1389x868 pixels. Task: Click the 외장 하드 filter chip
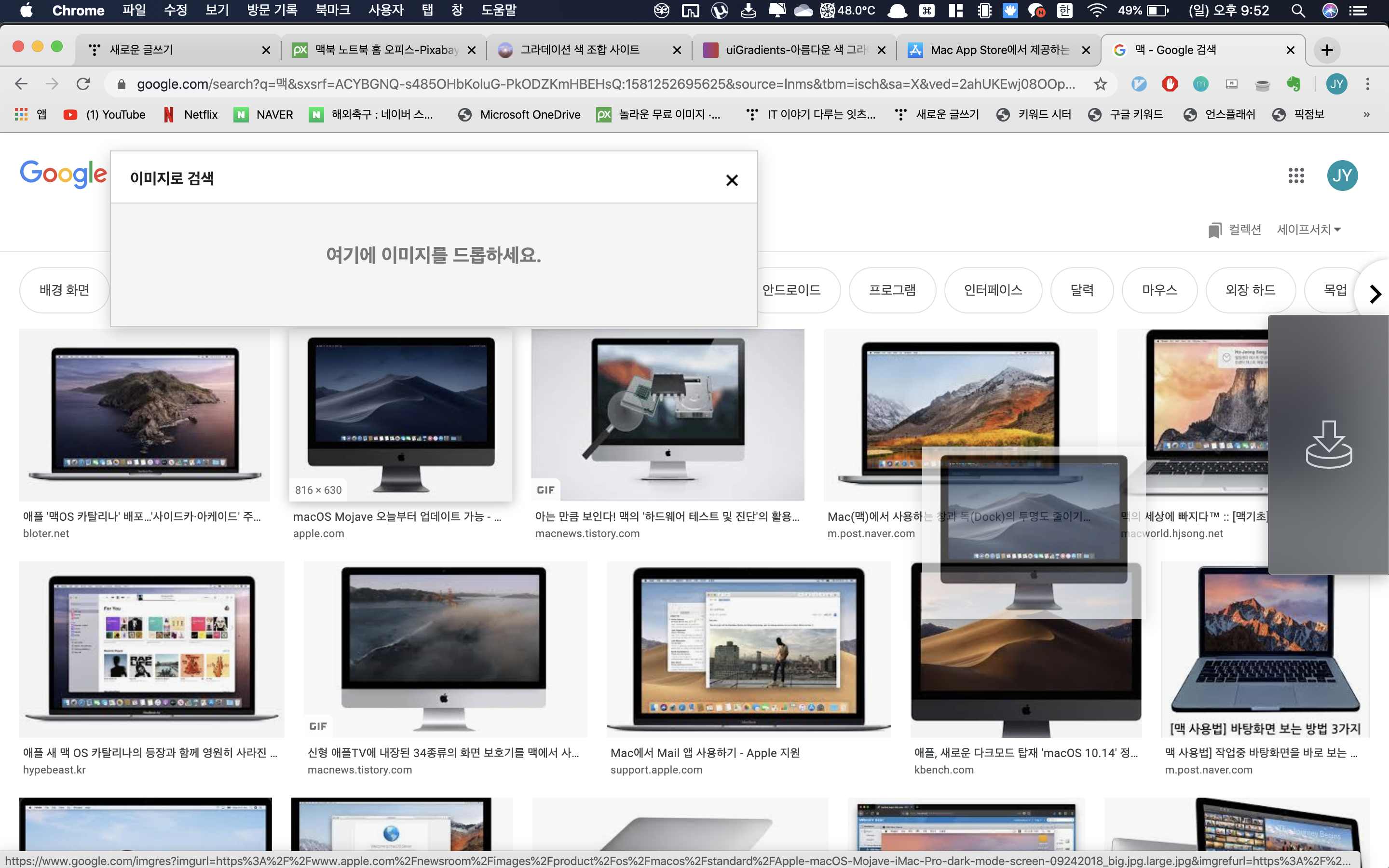tap(1250, 290)
